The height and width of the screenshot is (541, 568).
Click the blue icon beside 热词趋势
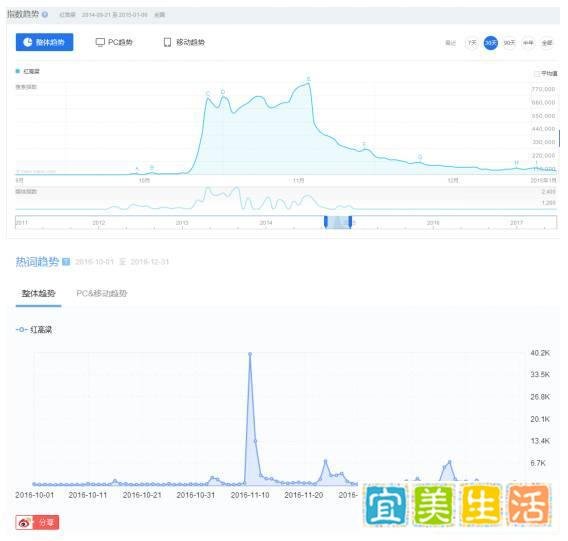coord(66,261)
